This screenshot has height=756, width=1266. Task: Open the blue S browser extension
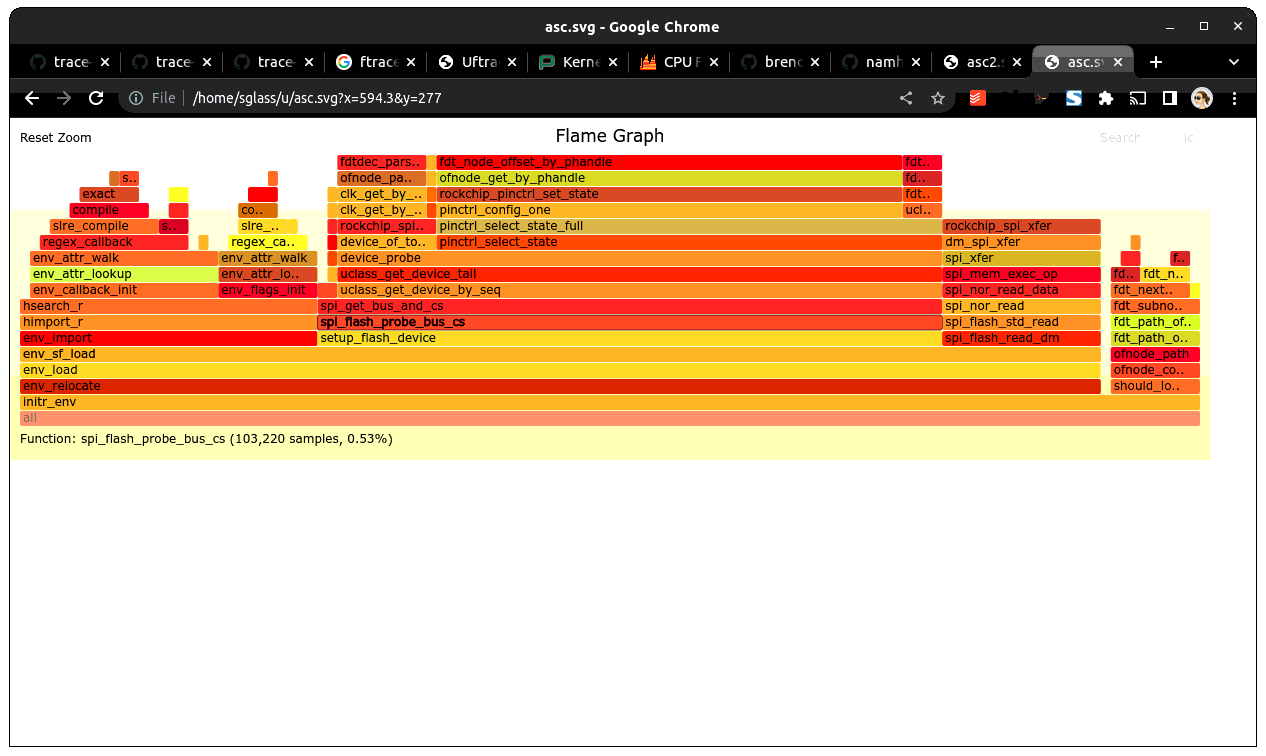click(x=1073, y=98)
